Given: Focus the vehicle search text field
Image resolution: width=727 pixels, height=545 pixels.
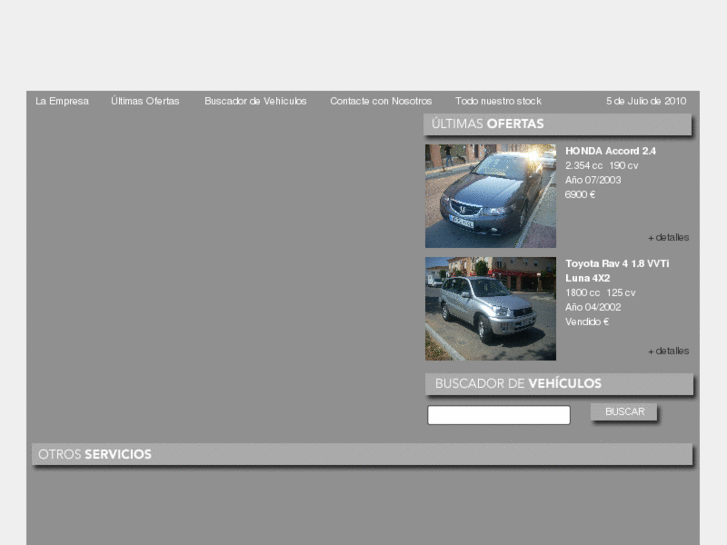Looking at the screenshot, I should [x=498, y=414].
